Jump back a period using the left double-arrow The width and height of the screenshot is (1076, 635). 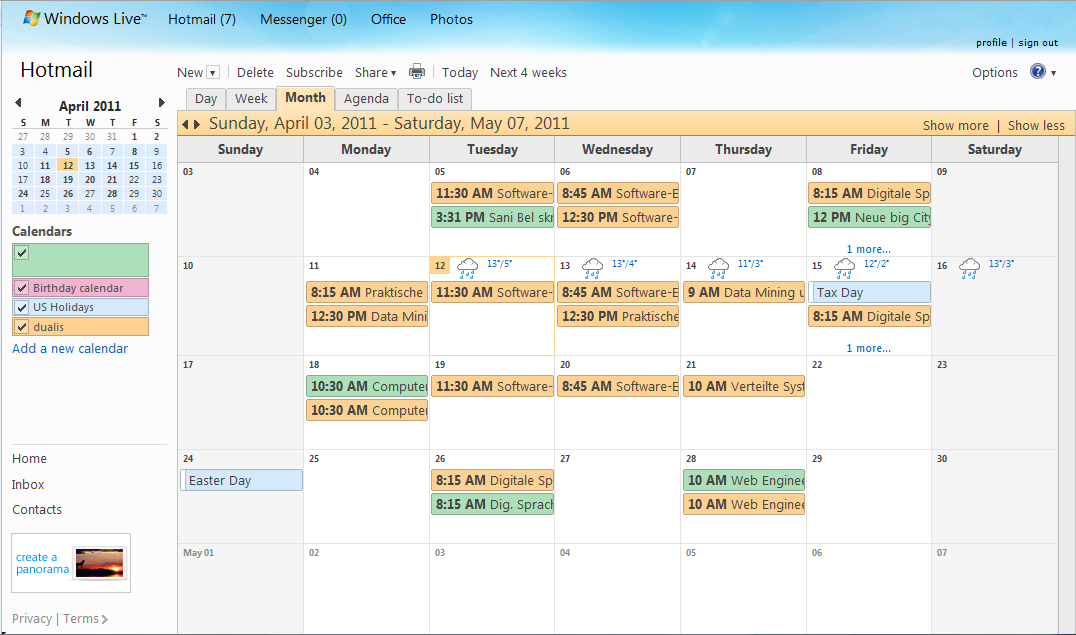187,123
